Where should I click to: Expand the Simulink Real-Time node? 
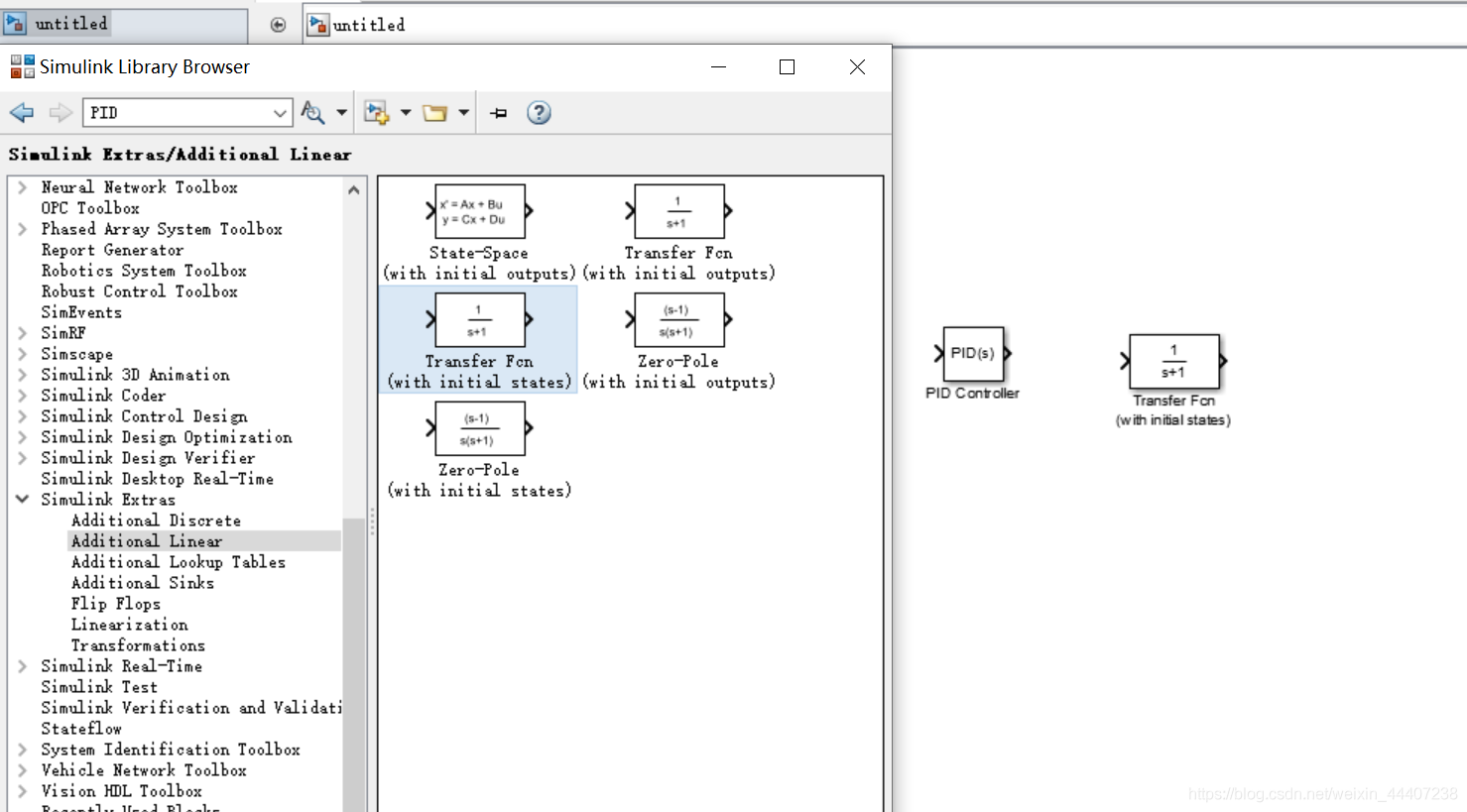(x=22, y=666)
